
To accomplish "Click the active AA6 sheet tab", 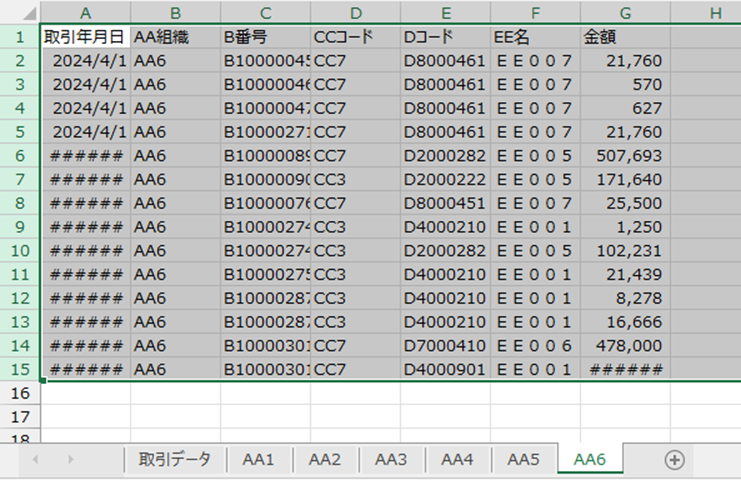I will point(589,459).
